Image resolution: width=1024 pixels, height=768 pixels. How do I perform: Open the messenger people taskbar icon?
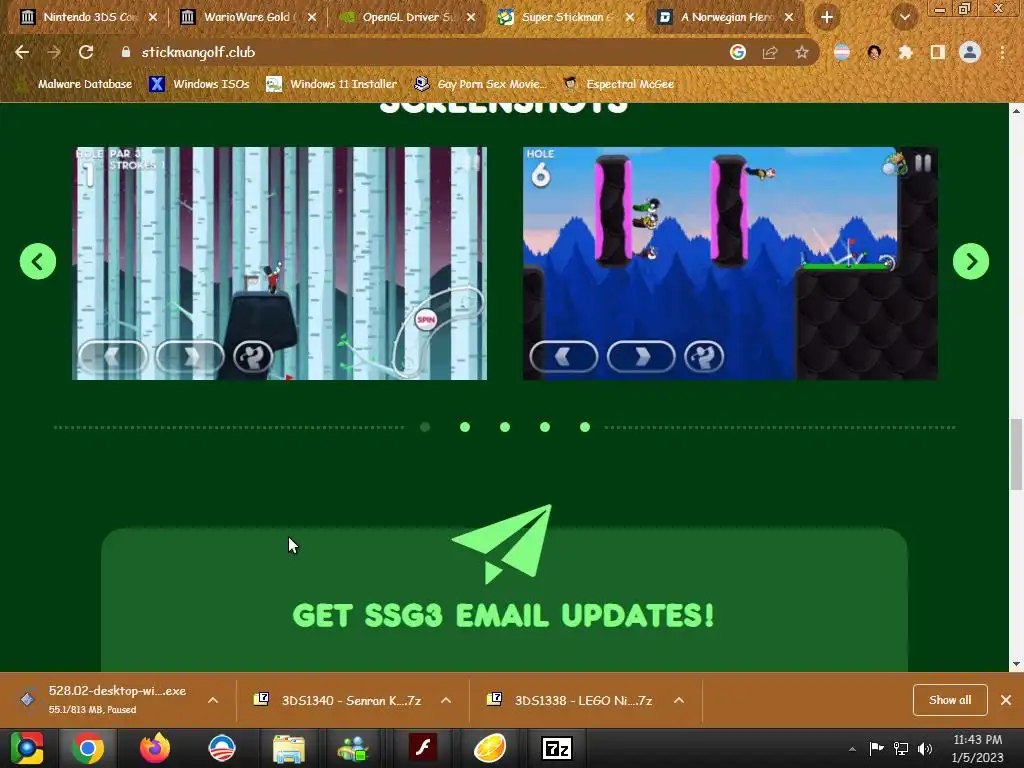pos(353,748)
